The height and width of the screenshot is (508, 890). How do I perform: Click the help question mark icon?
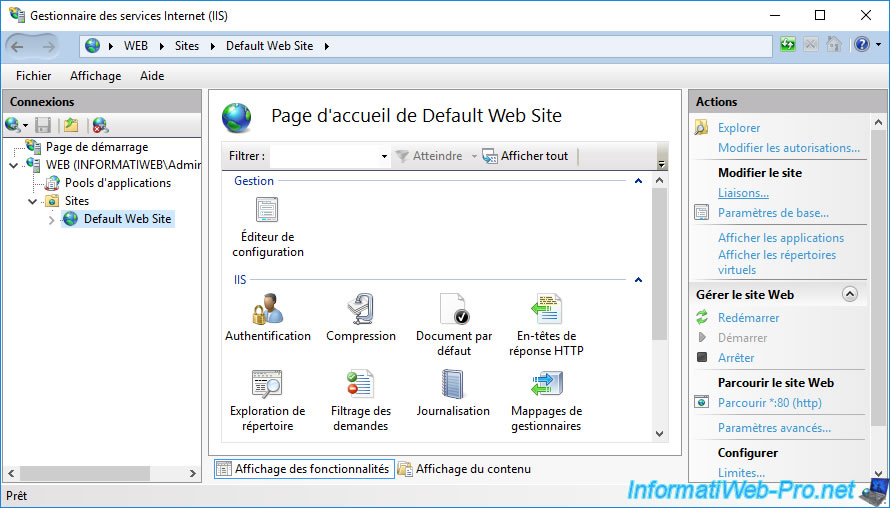click(x=862, y=44)
